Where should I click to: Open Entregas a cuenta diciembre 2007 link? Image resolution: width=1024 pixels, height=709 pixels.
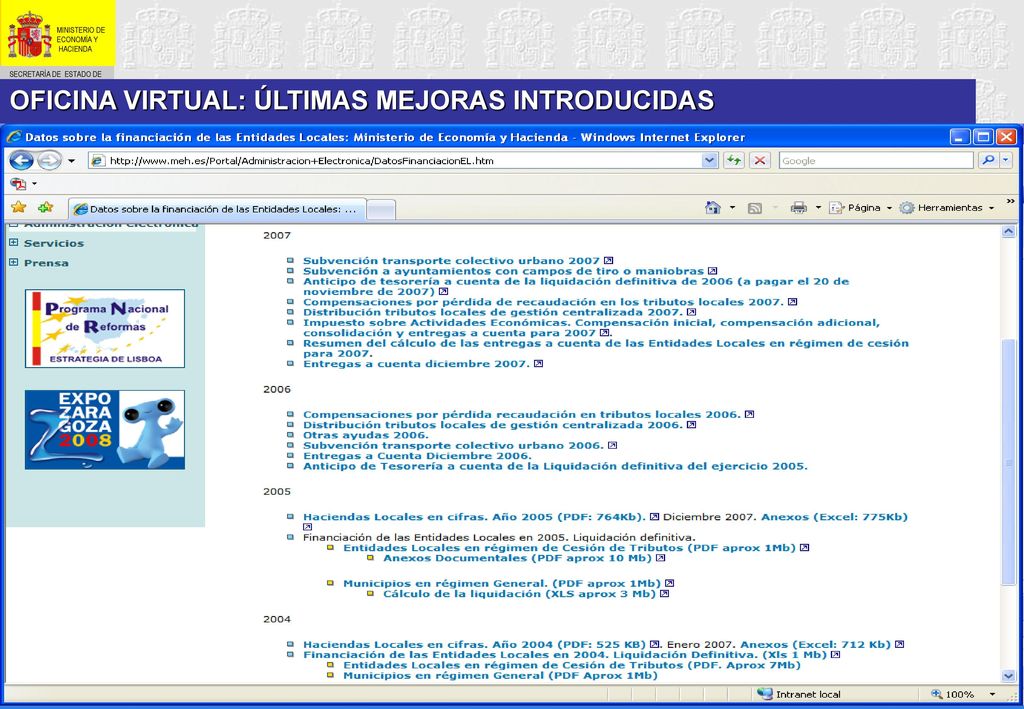point(417,364)
